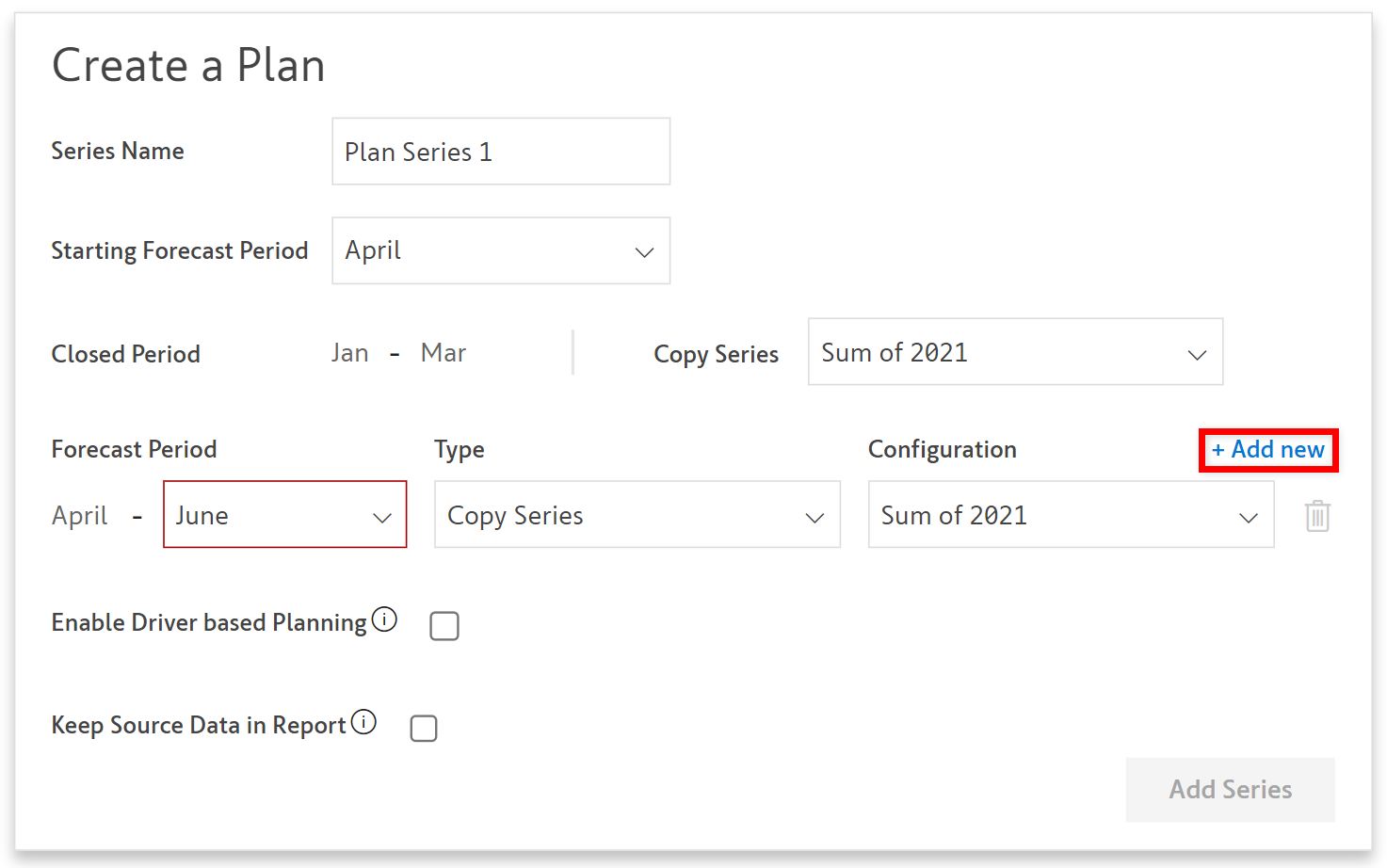Open the Starting Forecast Period dropdown showing April
1387x868 pixels.
point(500,250)
